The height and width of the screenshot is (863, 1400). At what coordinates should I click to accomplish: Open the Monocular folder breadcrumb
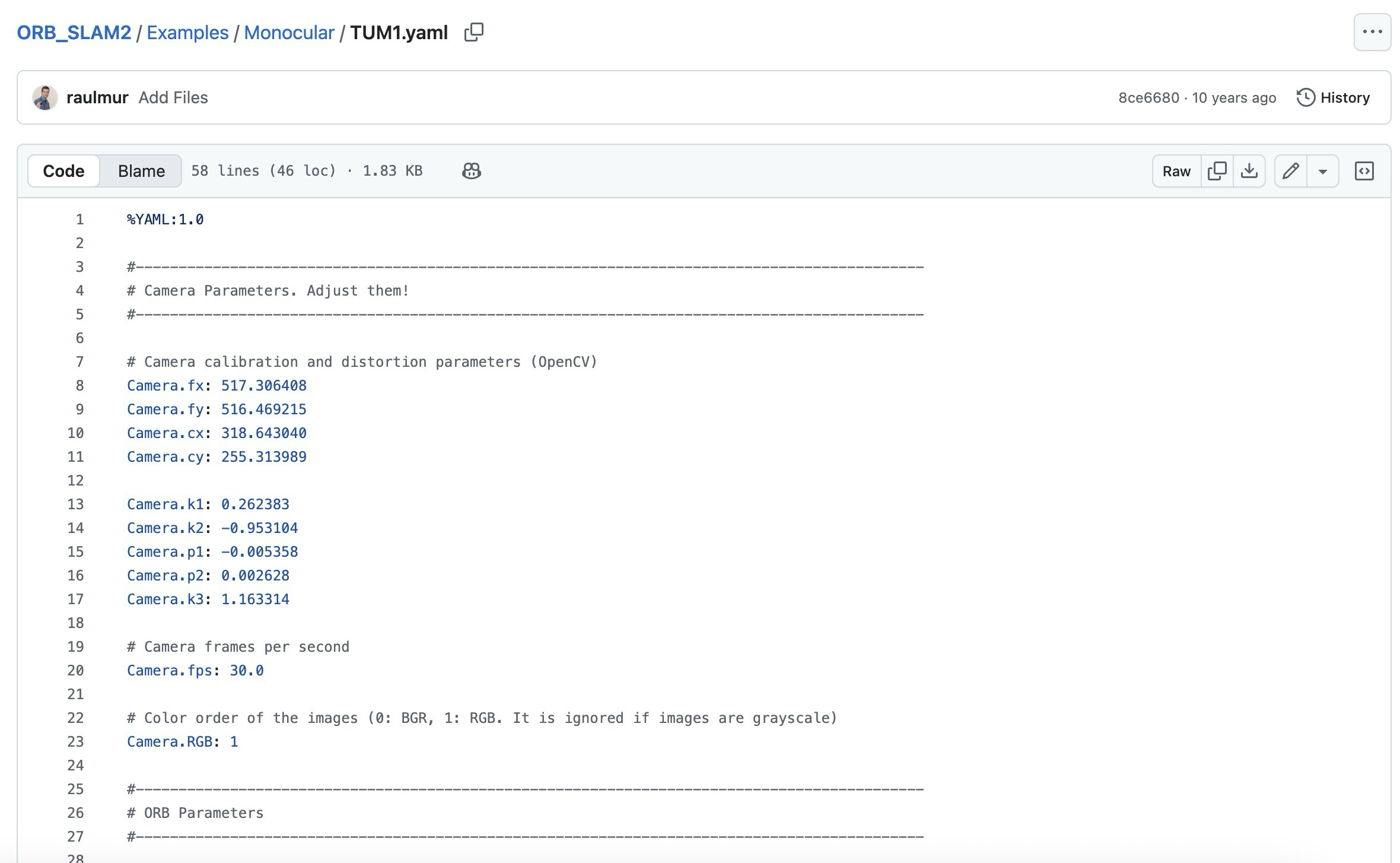(289, 33)
